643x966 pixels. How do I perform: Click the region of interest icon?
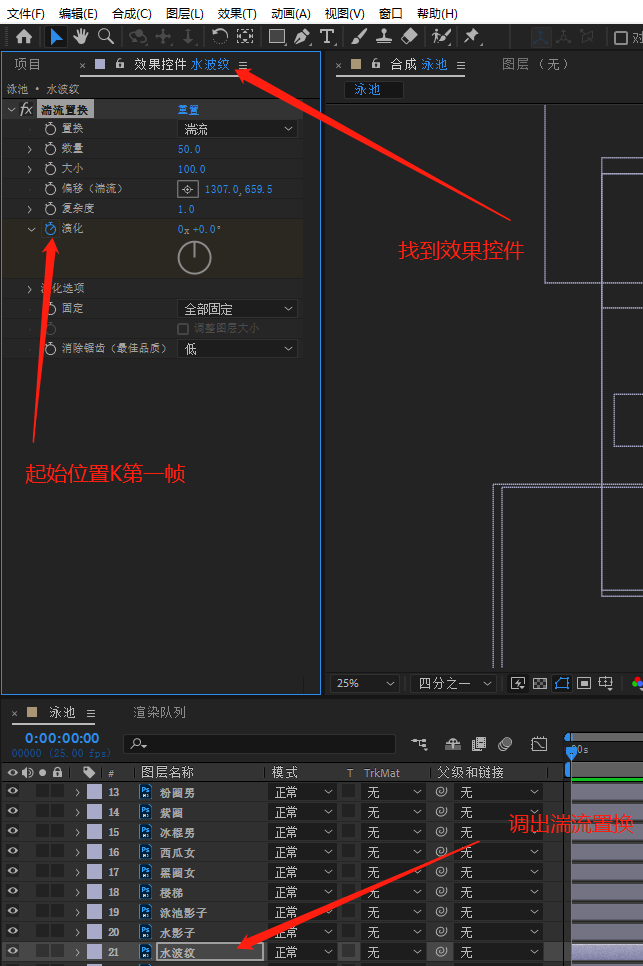(x=584, y=683)
